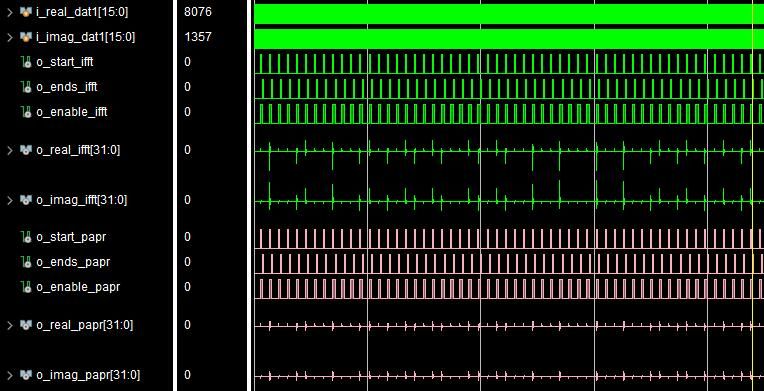Select the o_enable_papr signal name
764x391 pixels.
click(78, 288)
